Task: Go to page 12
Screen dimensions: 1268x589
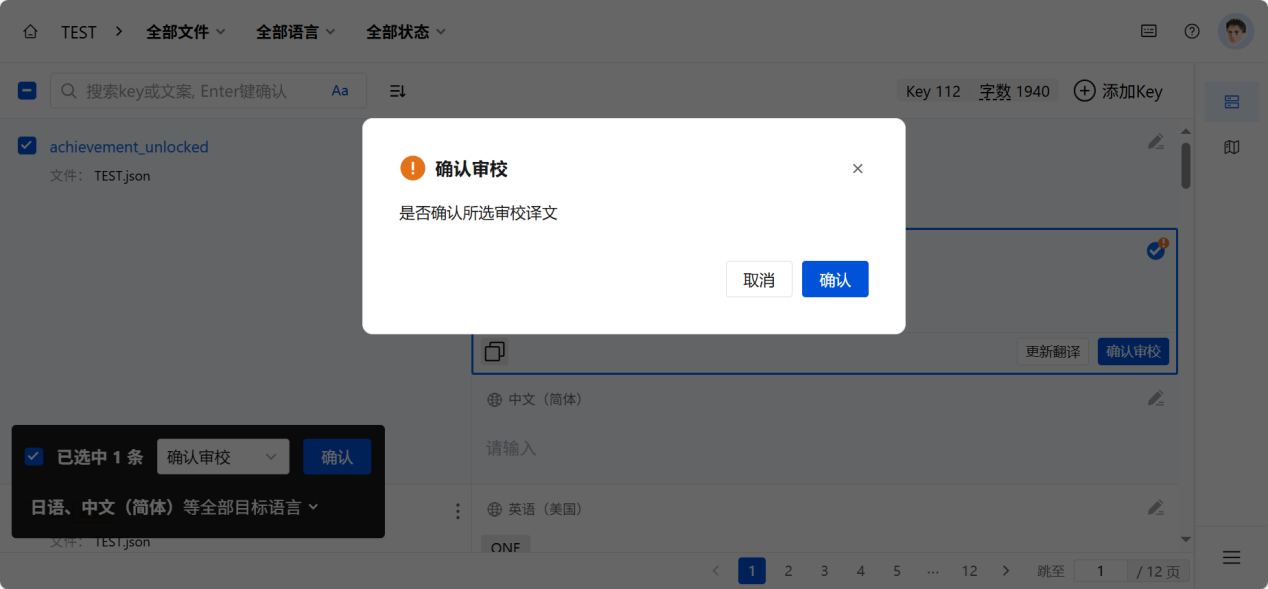Action: click(x=969, y=571)
